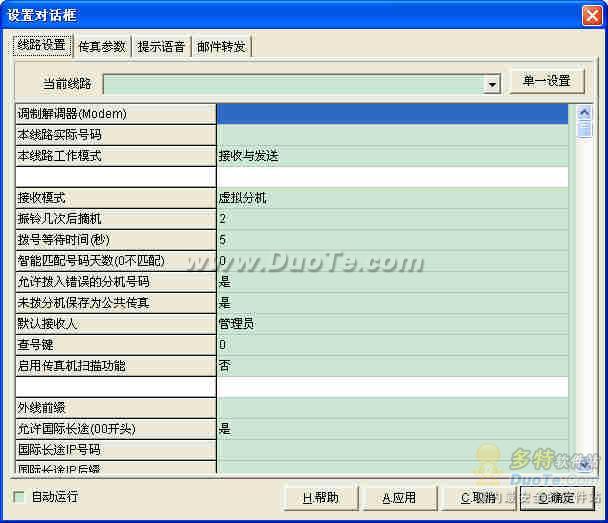
Task: Select the 接收模式 row label
Action: point(116,198)
